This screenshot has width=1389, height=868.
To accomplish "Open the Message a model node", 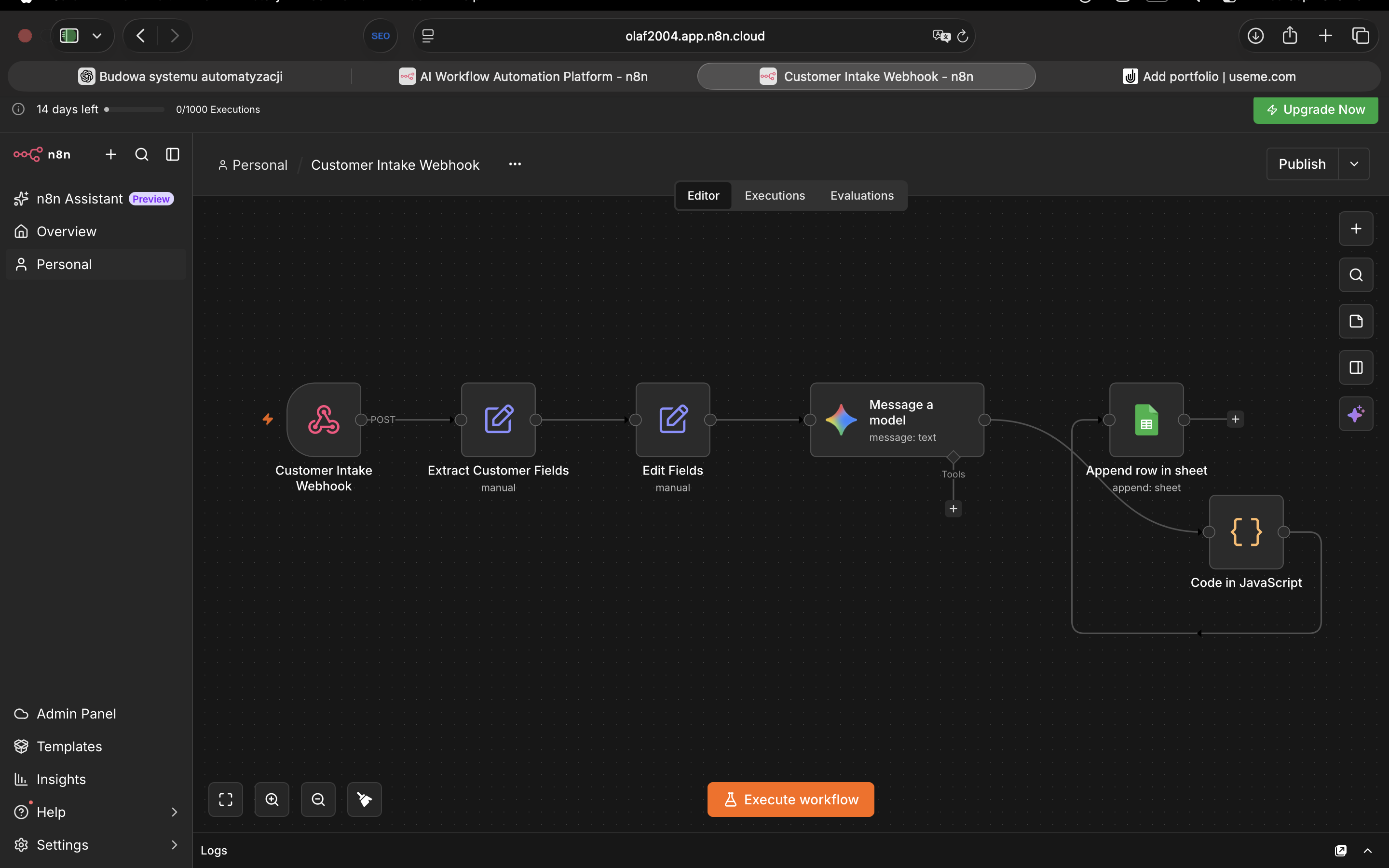I will 897,420.
